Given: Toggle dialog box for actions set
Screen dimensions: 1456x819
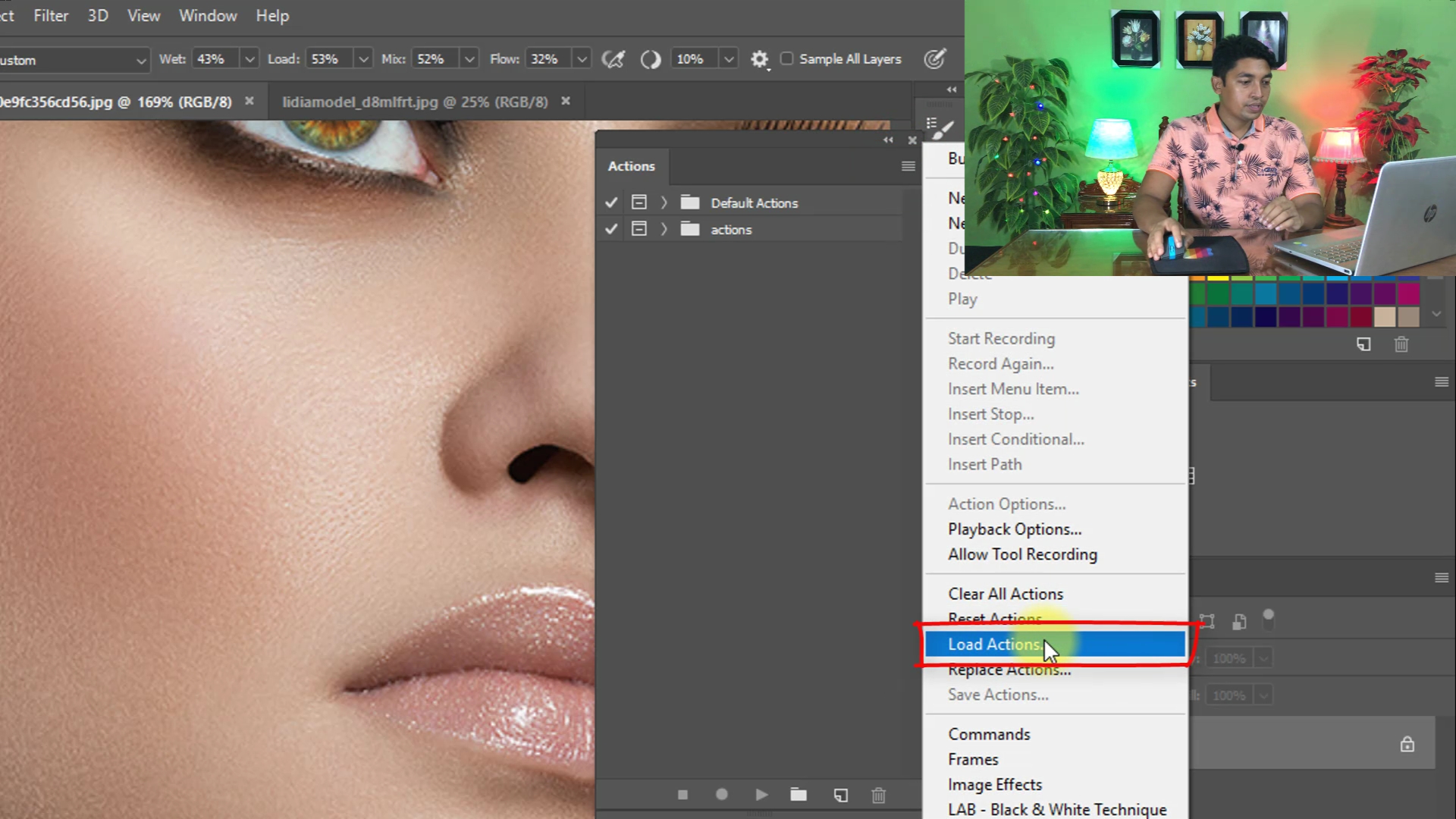Looking at the screenshot, I should pos(639,229).
